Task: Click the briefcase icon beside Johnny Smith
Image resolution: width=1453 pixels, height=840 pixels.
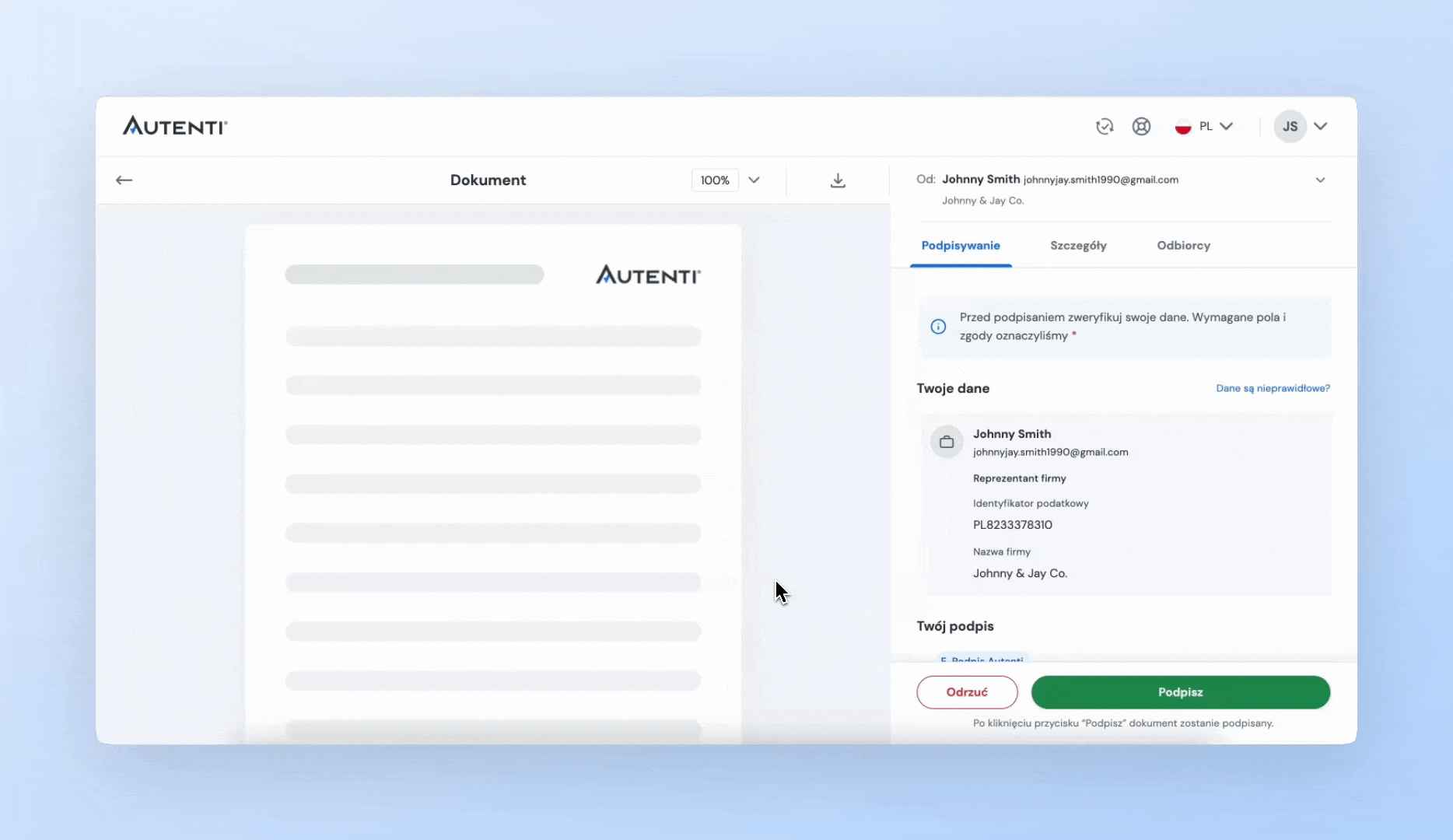Action: point(947,442)
